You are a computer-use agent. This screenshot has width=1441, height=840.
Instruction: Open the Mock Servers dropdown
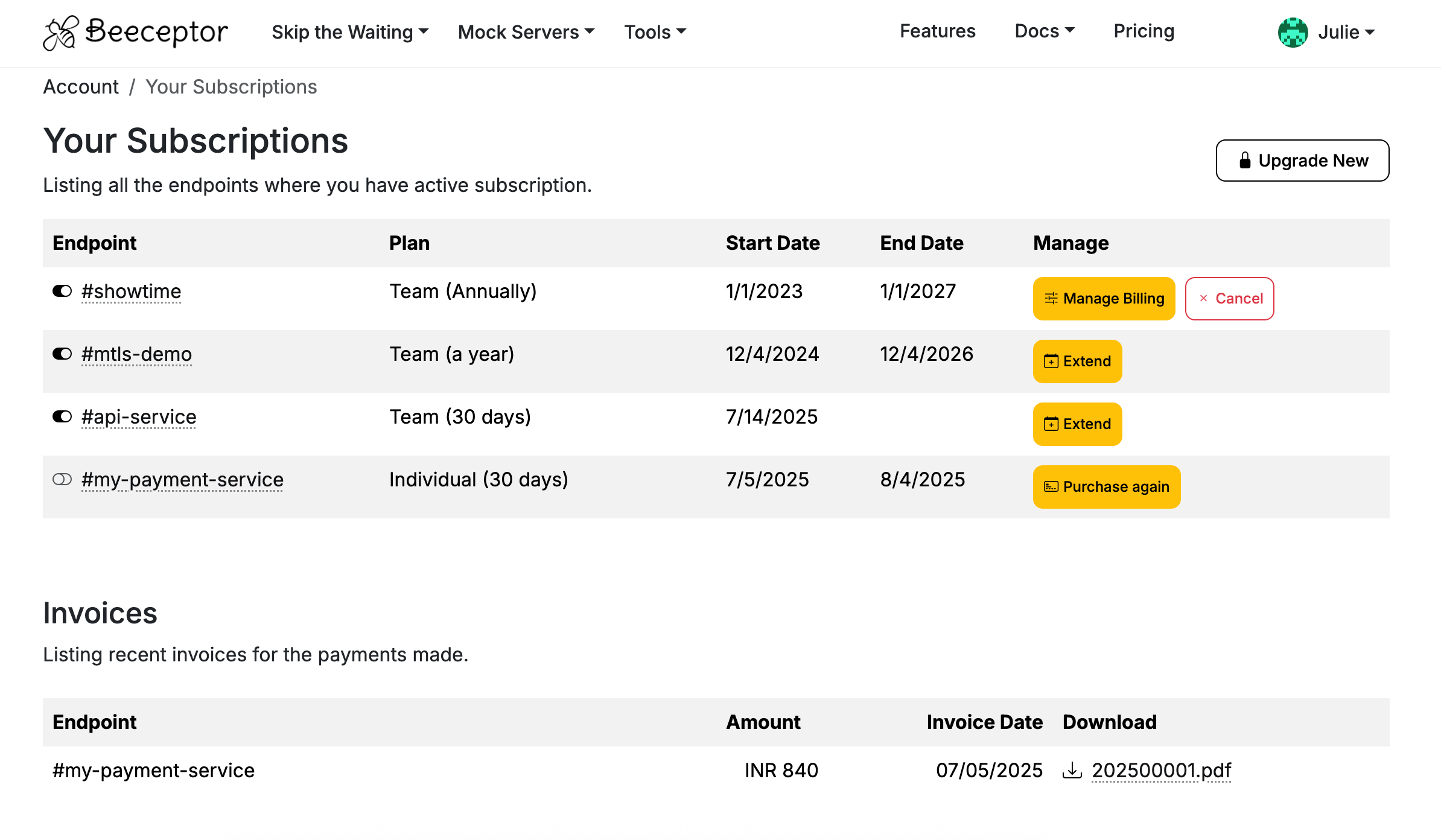pyautogui.click(x=525, y=32)
